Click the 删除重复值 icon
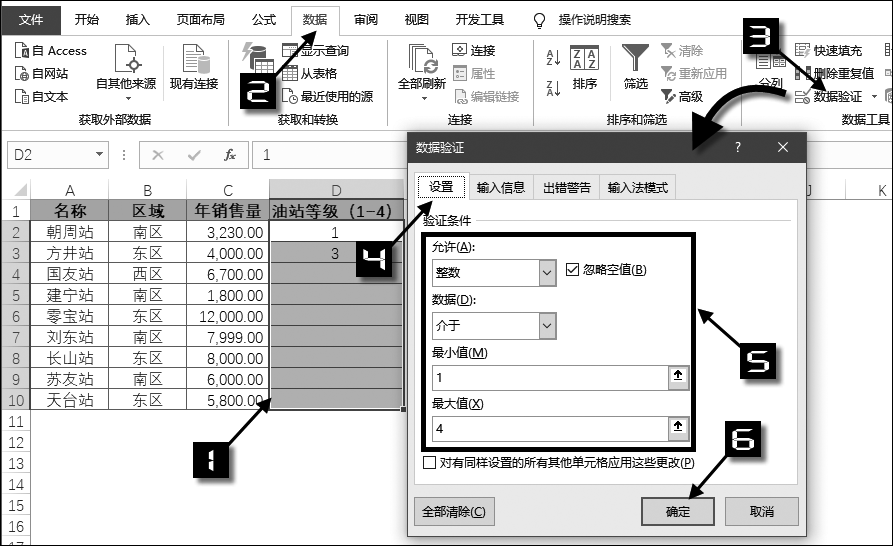893x546 pixels. (x=802, y=73)
